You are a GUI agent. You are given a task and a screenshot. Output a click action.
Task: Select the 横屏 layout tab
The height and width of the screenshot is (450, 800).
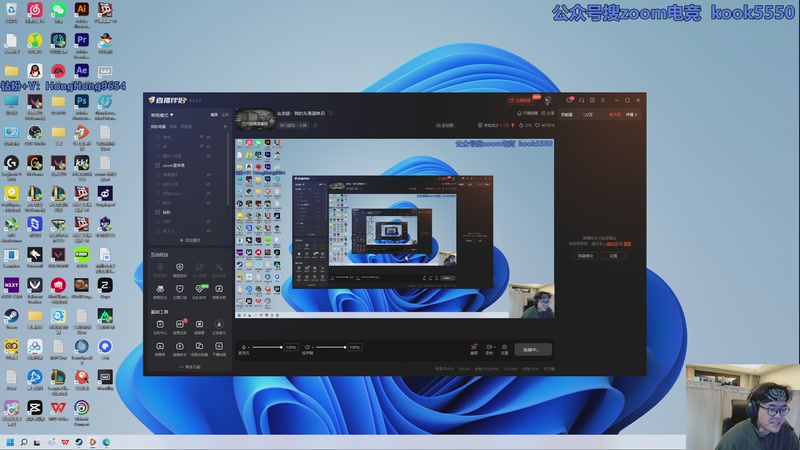coord(213,115)
